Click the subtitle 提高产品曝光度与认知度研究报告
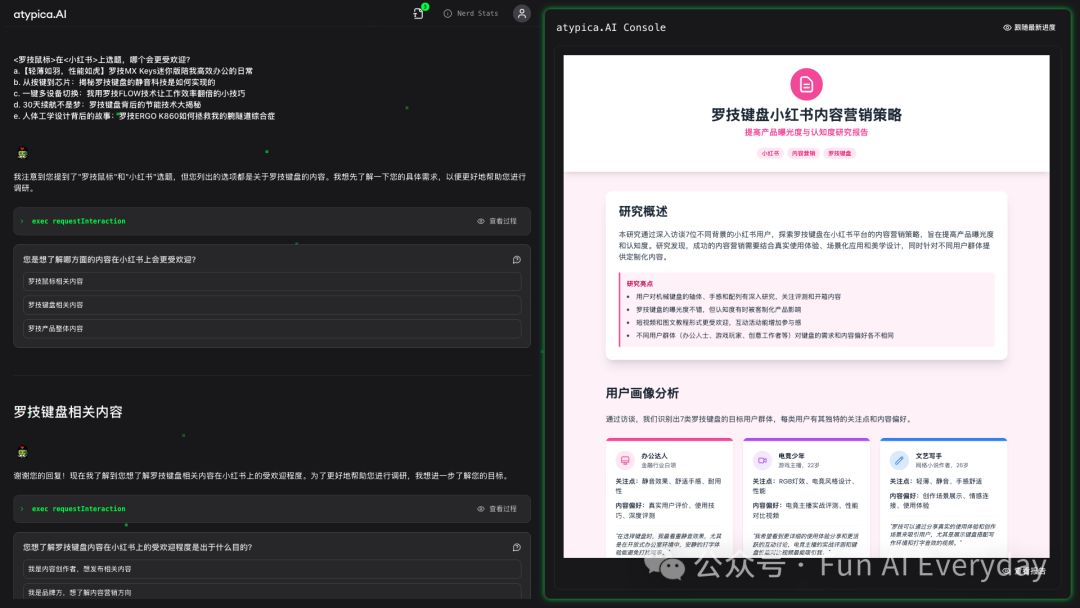This screenshot has height=608, width=1080. 806,132
